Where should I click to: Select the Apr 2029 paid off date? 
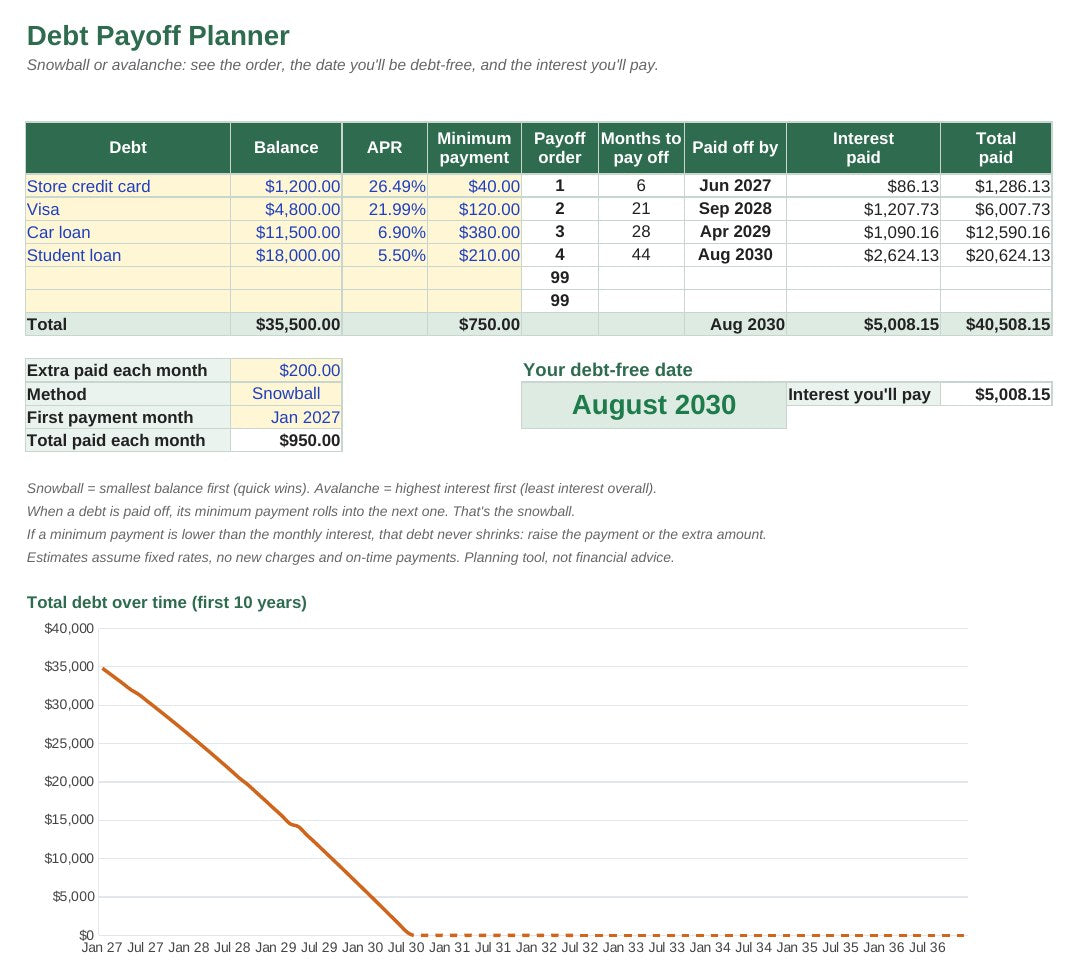735,232
